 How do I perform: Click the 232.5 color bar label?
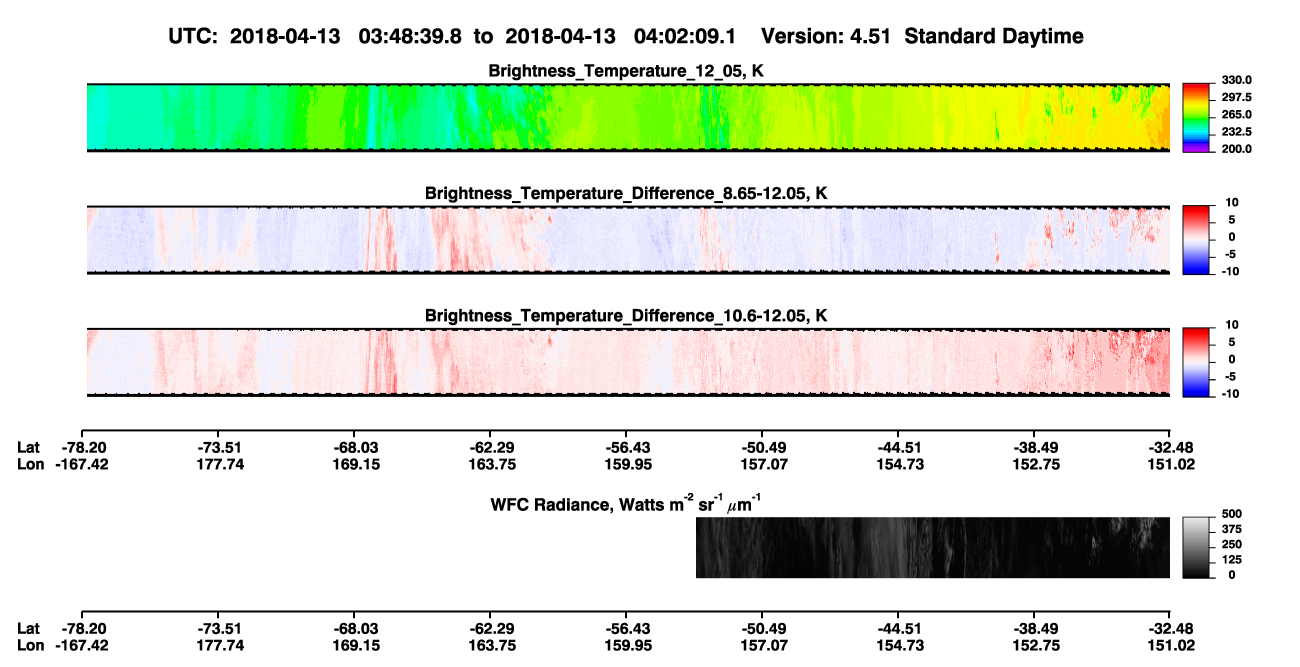[x=1238, y=131]
